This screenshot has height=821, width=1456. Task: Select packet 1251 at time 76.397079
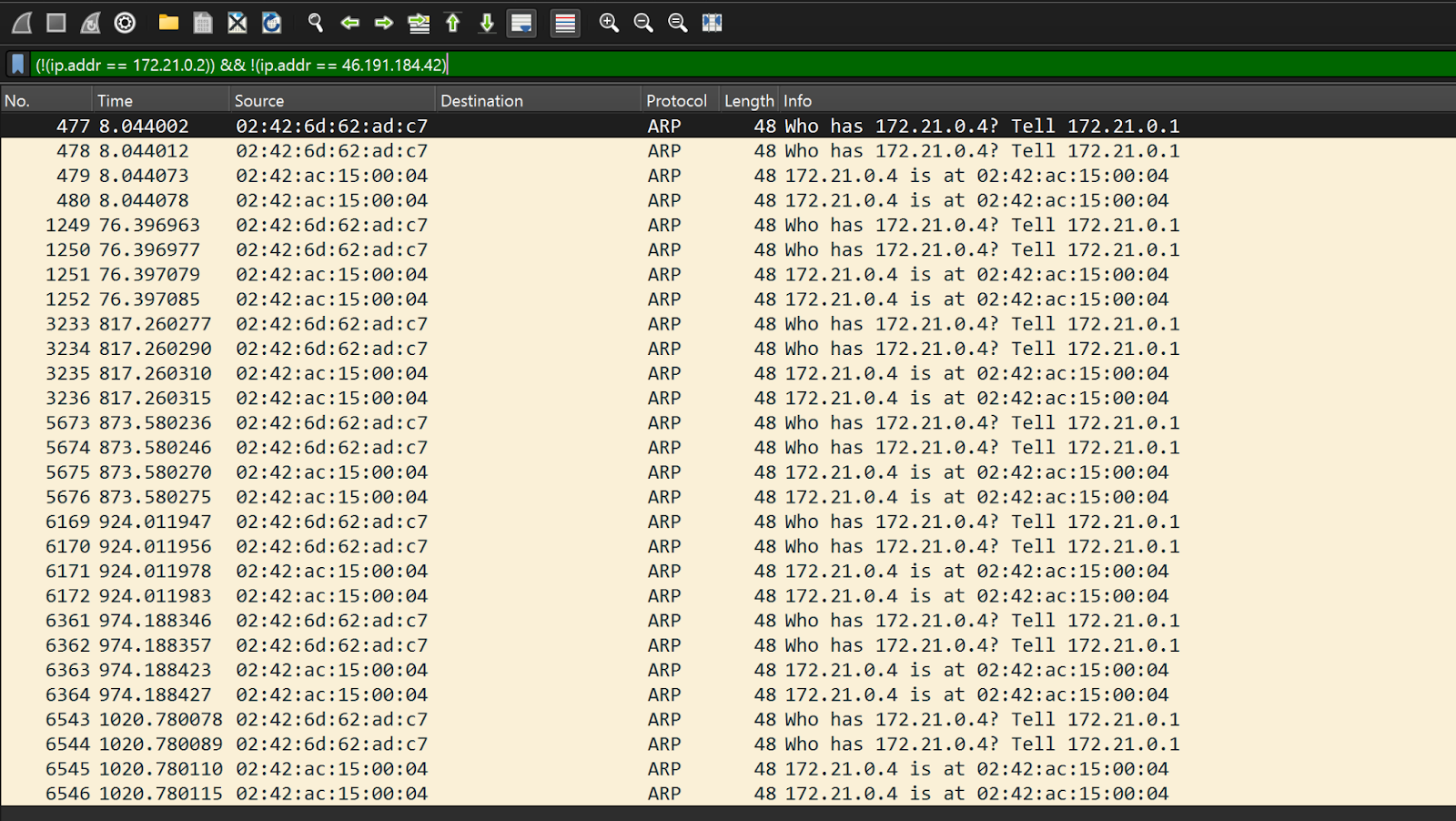[728, 274]
